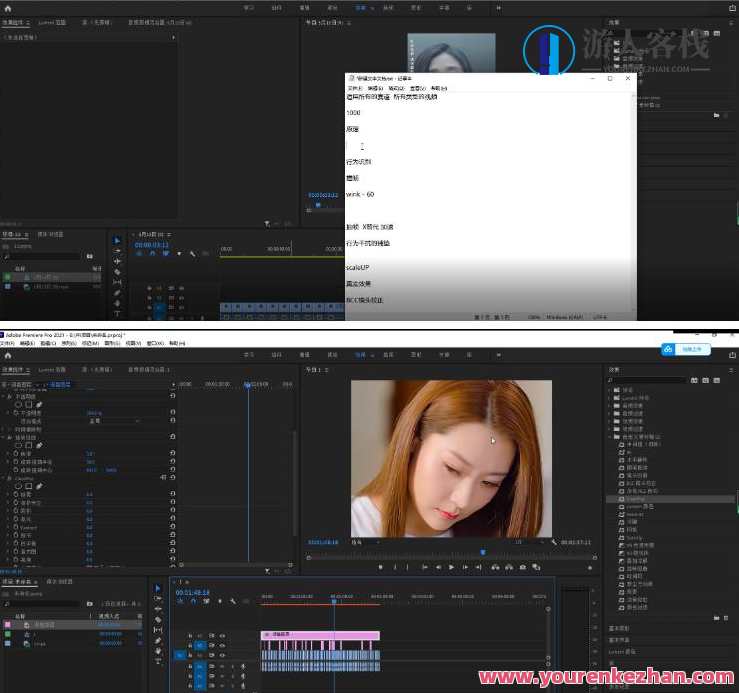Open the timeline wrench settings in lower timeline
This screenshot has height=693, width=739.
[232, 601]
